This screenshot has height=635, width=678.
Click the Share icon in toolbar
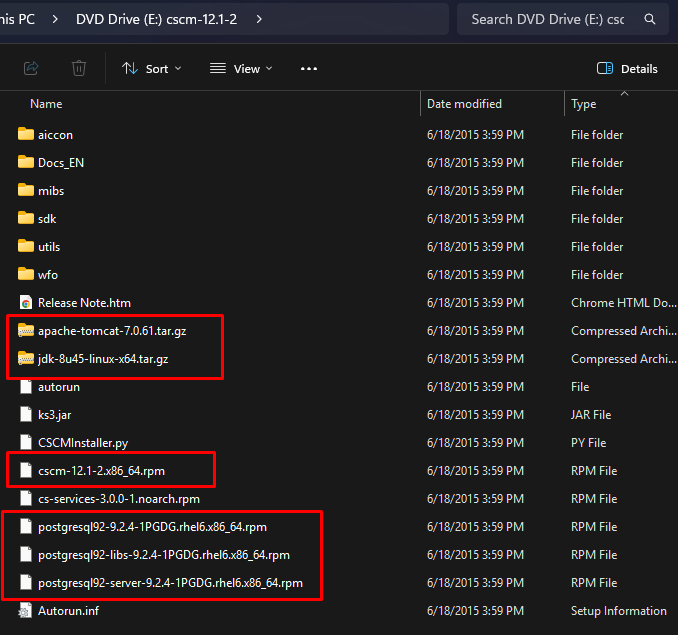pyautogui.click(x=31, y=69)
